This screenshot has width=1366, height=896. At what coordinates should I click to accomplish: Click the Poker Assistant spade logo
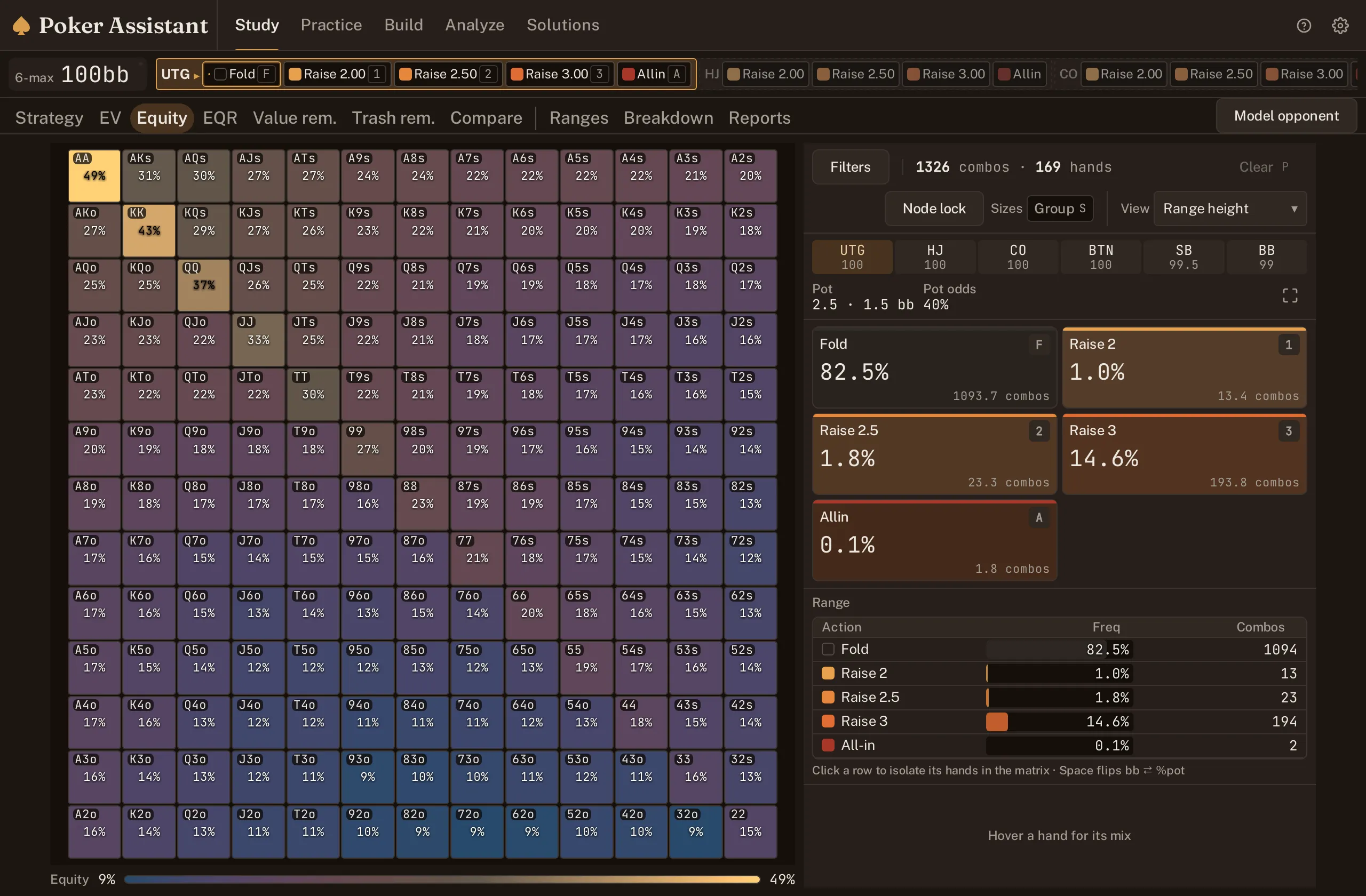(21, 25)
